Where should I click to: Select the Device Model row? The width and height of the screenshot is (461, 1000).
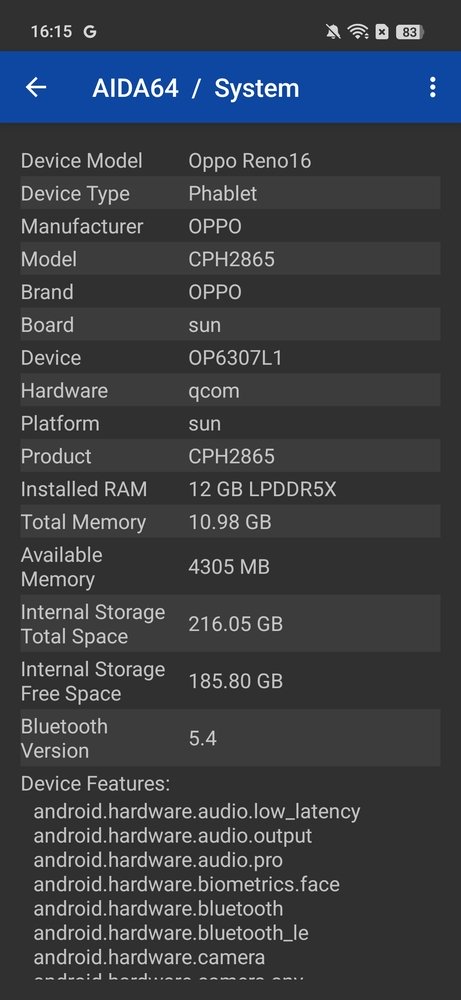pyautogui.click(x=230, y=160)
